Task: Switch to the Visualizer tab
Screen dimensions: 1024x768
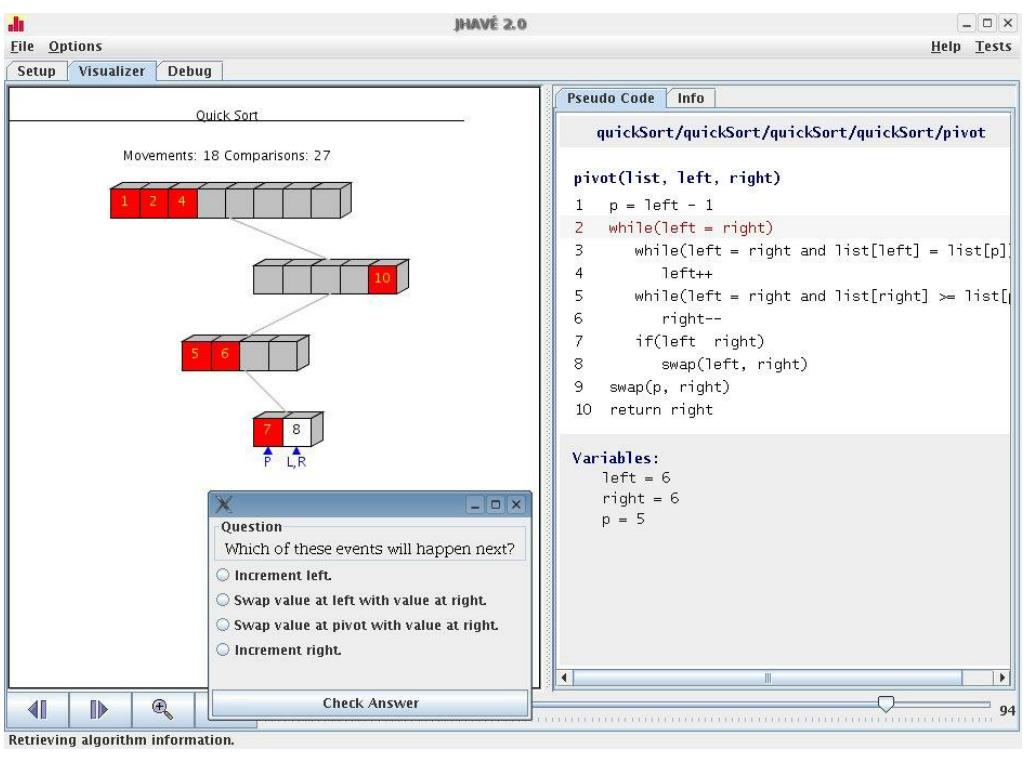Action: (112, 71)
